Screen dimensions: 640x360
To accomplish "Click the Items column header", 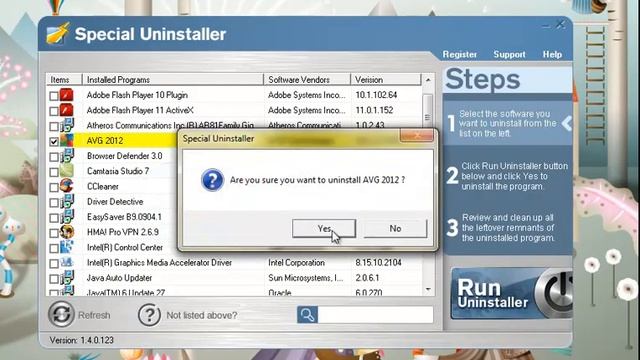I will coord(64,80).
